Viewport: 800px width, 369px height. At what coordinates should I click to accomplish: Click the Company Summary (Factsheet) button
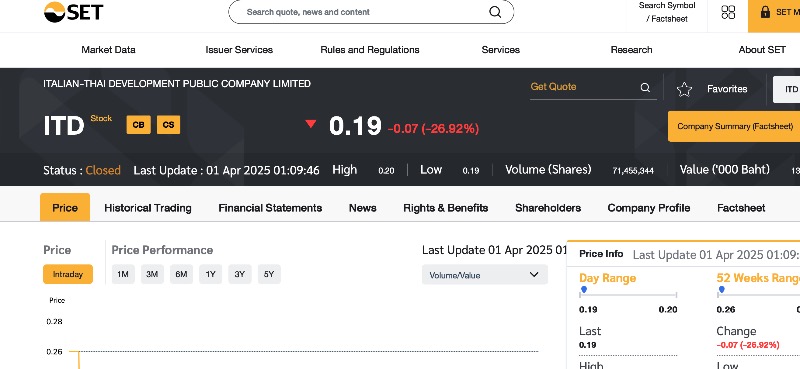coord(734,126)
